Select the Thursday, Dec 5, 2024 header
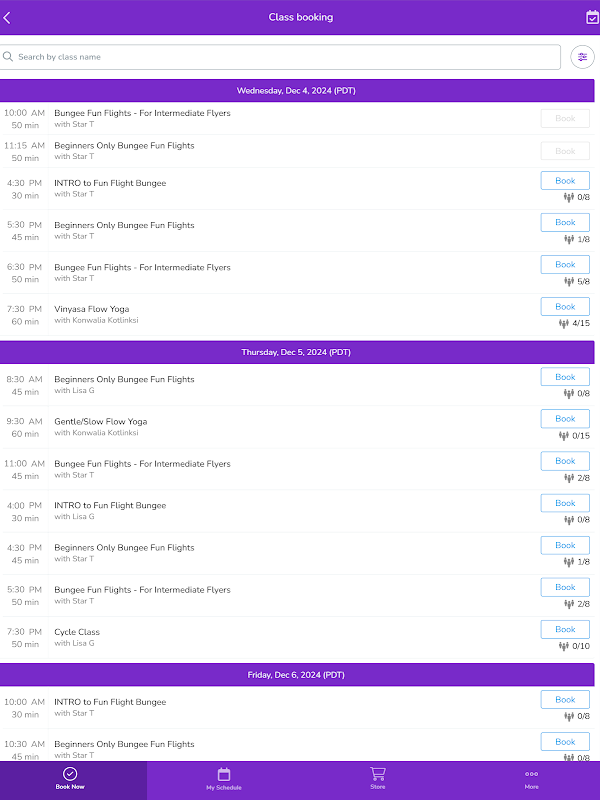 [x=296, y=352]
